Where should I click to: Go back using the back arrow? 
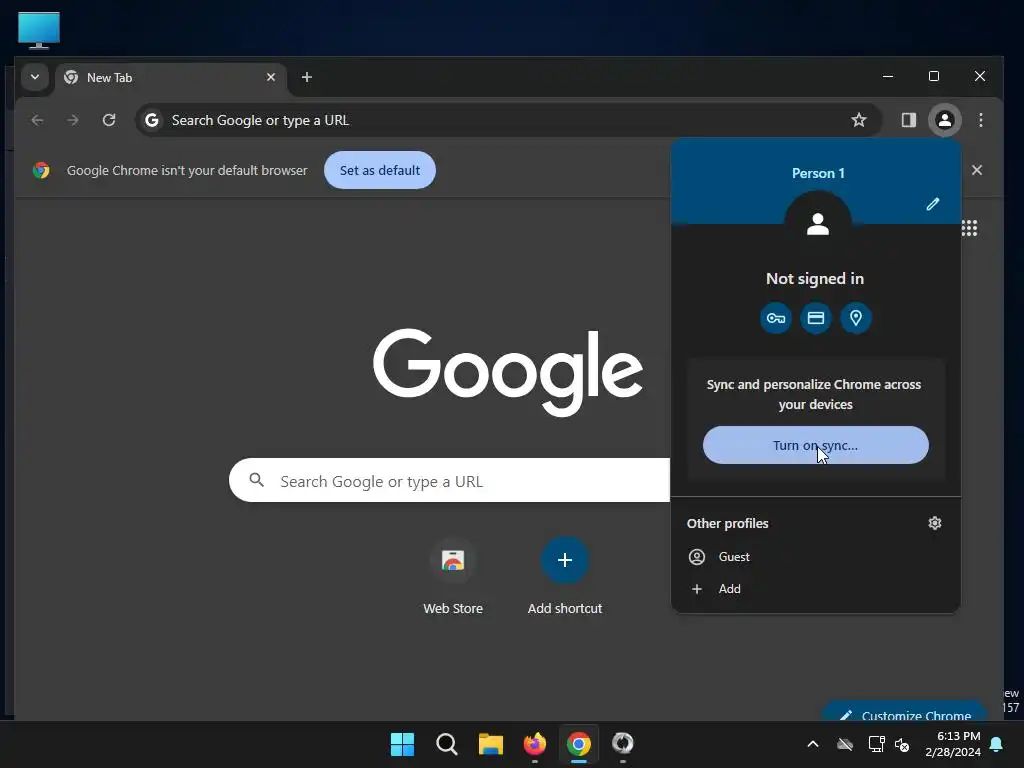(x=37, y=120)
